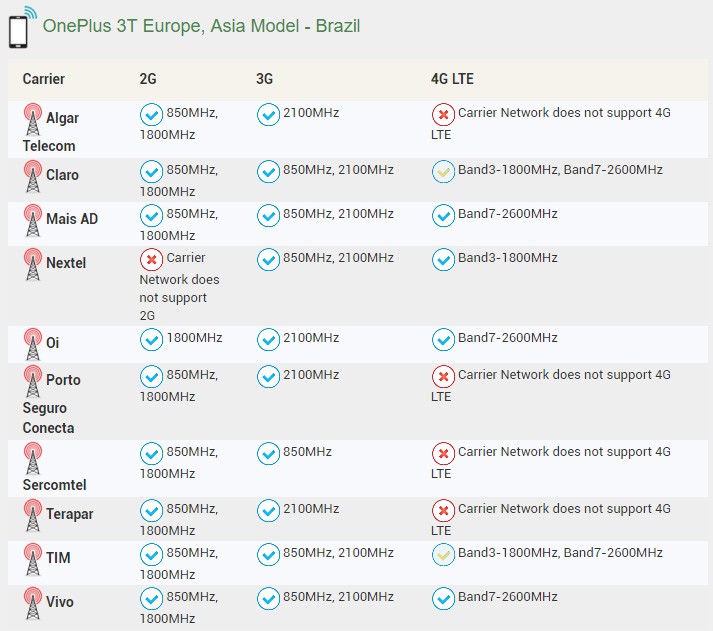Click blue checkmark in Mais AD 4G cell
The height and width of the screenshot is (631, 713).
tap(443, 215)
